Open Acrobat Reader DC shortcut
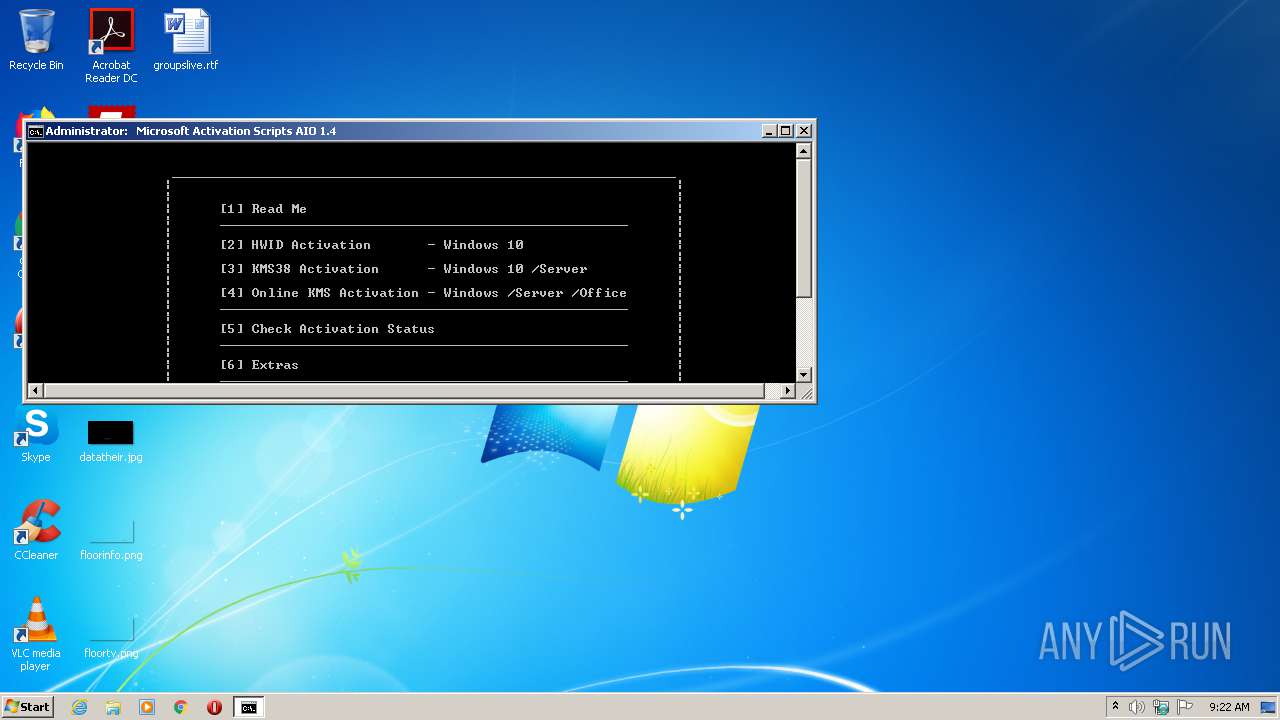This screenshot has height=720, width=1280. (x=111, y=46)
